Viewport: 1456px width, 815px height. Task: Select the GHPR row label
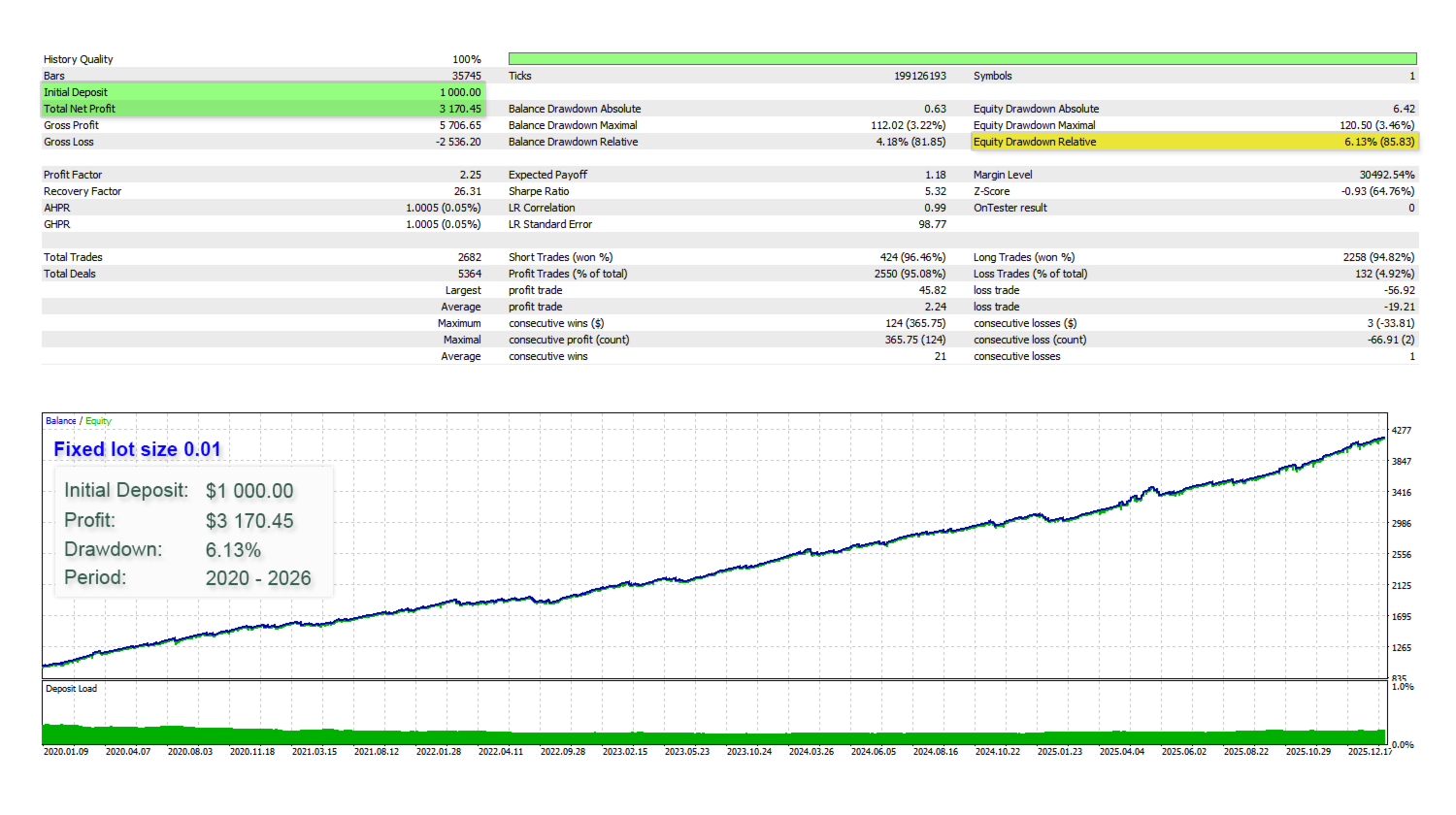tap(57, 224)
